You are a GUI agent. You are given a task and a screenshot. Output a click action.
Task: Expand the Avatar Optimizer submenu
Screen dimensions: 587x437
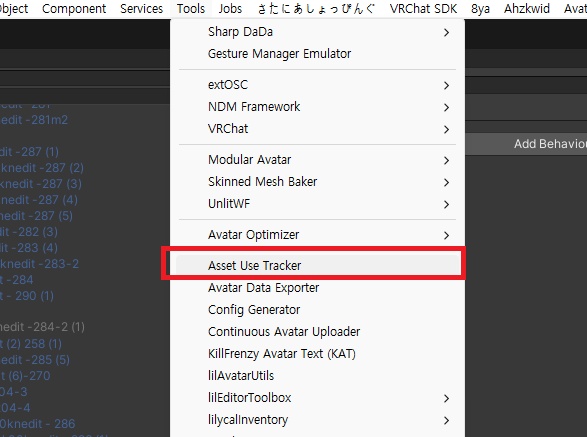317,235
